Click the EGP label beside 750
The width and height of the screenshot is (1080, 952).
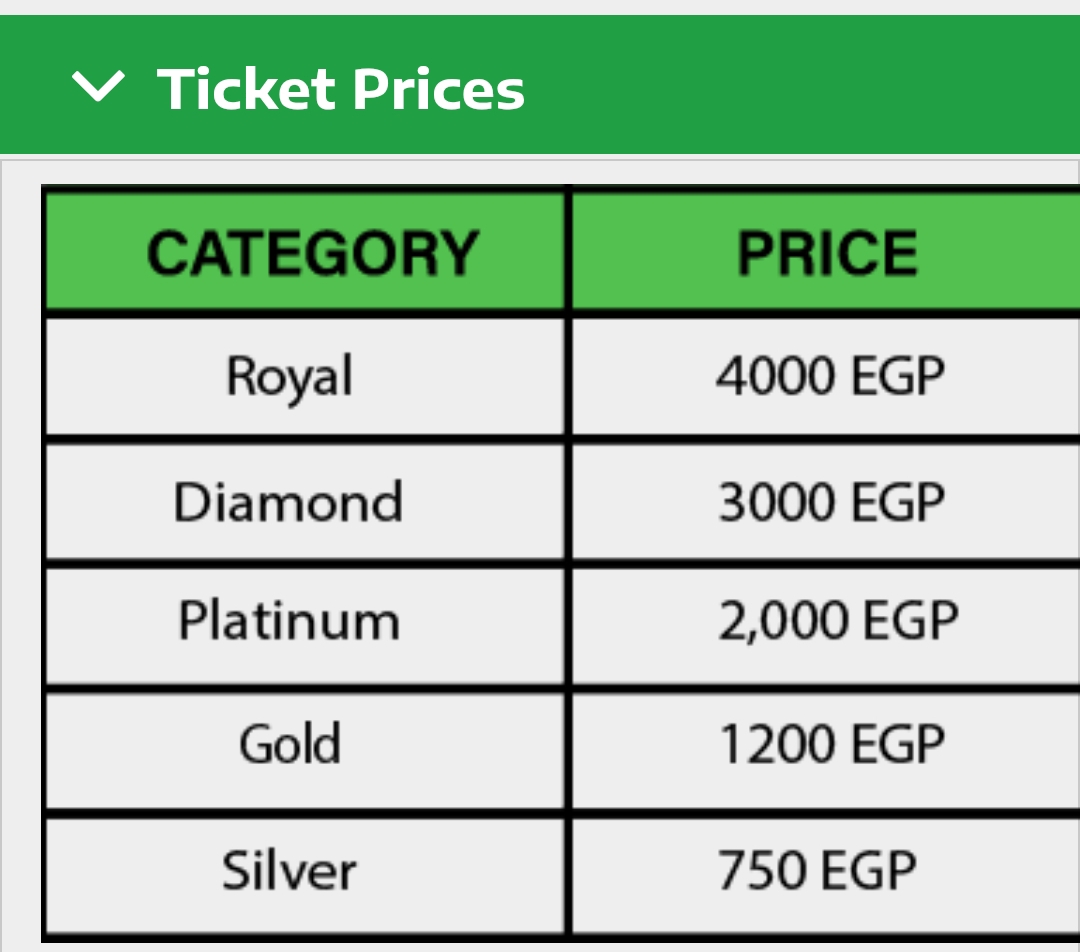point(870,869)
